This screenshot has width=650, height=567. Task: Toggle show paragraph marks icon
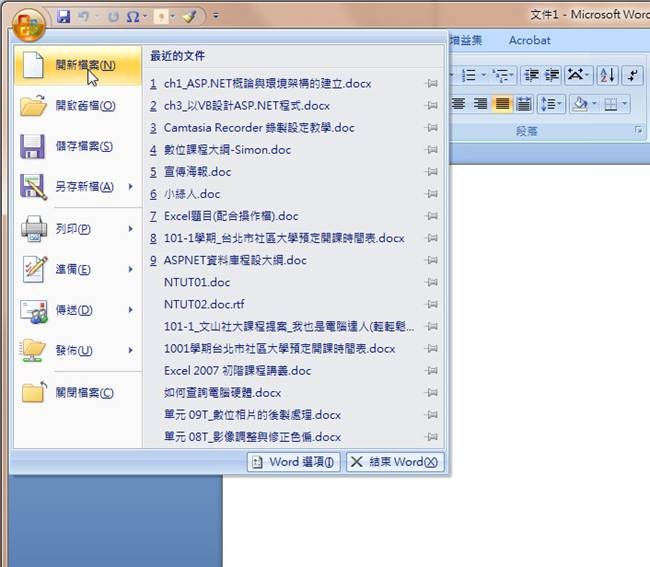pos(633,75)
